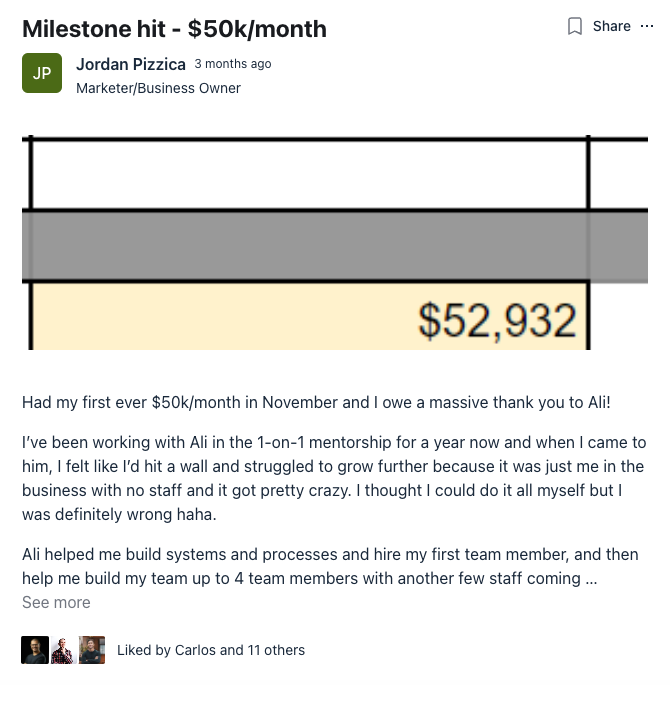Click the 'Marketer/Business Owner' subtitle
The image size is (670, 701).
158,88
